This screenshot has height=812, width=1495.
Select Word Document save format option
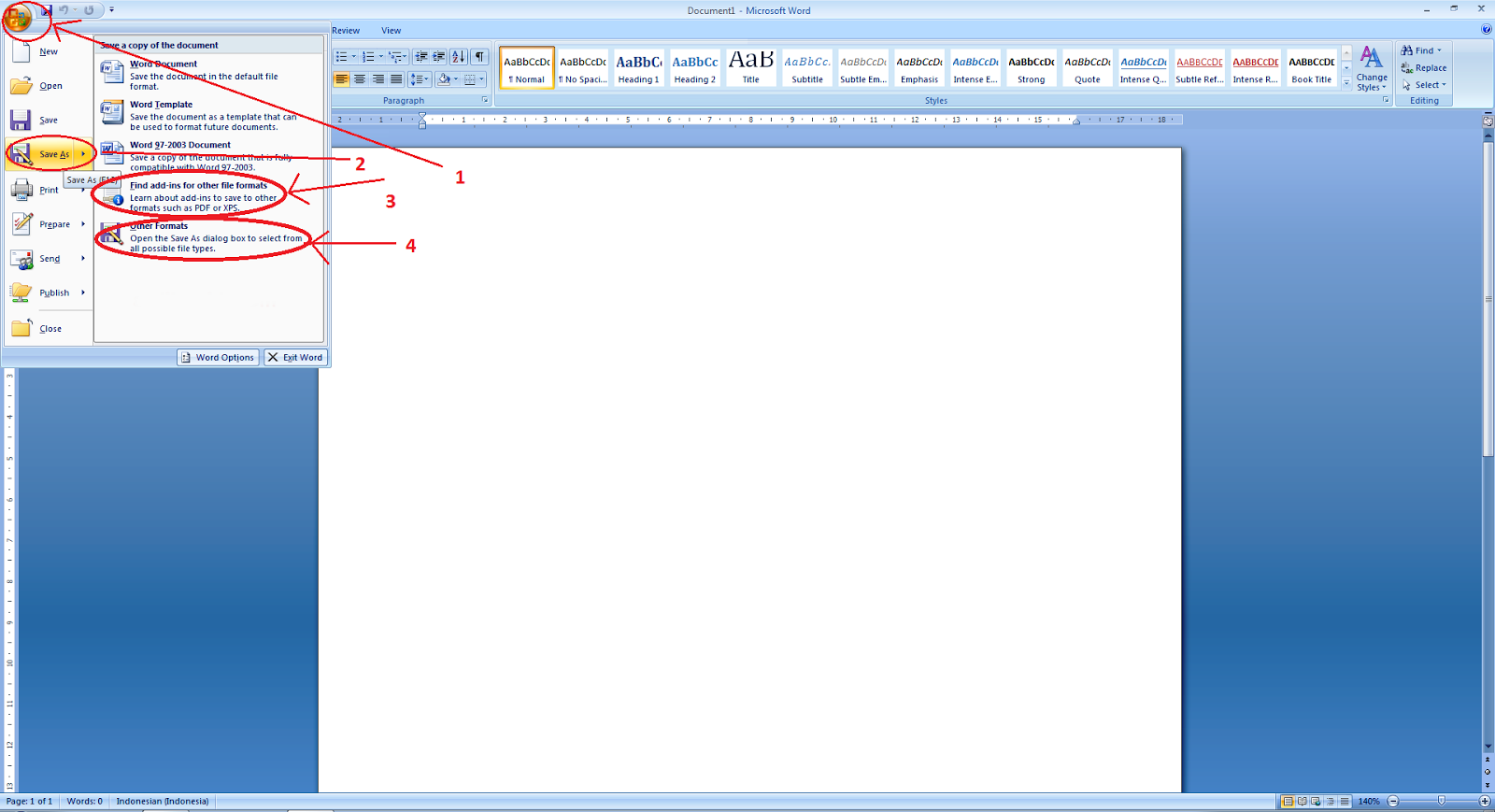(x=209, y=75)
